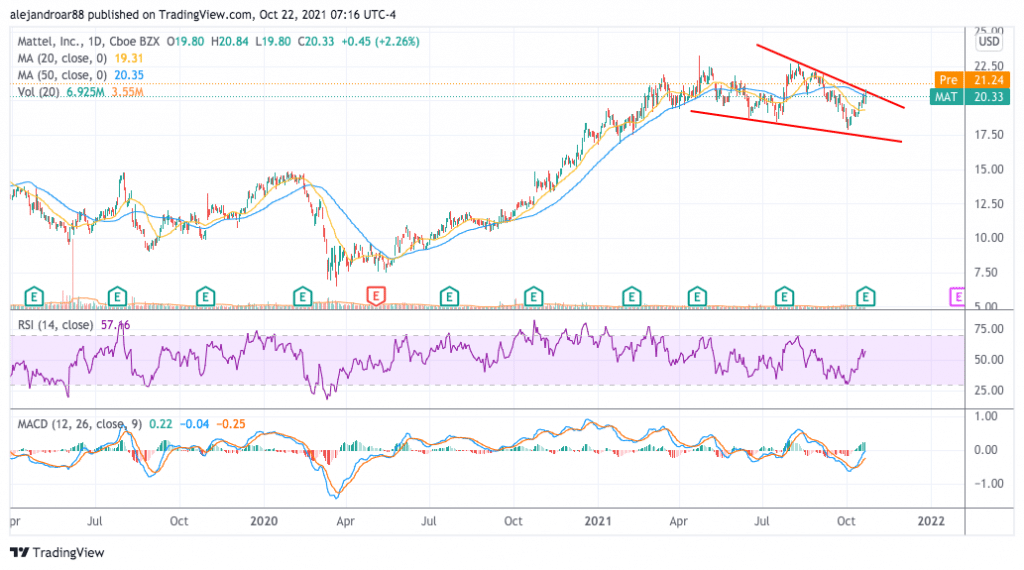Click the MA 50 value 20.35
This screenshot has height=570, width=1024.
(x=129, y=75)
